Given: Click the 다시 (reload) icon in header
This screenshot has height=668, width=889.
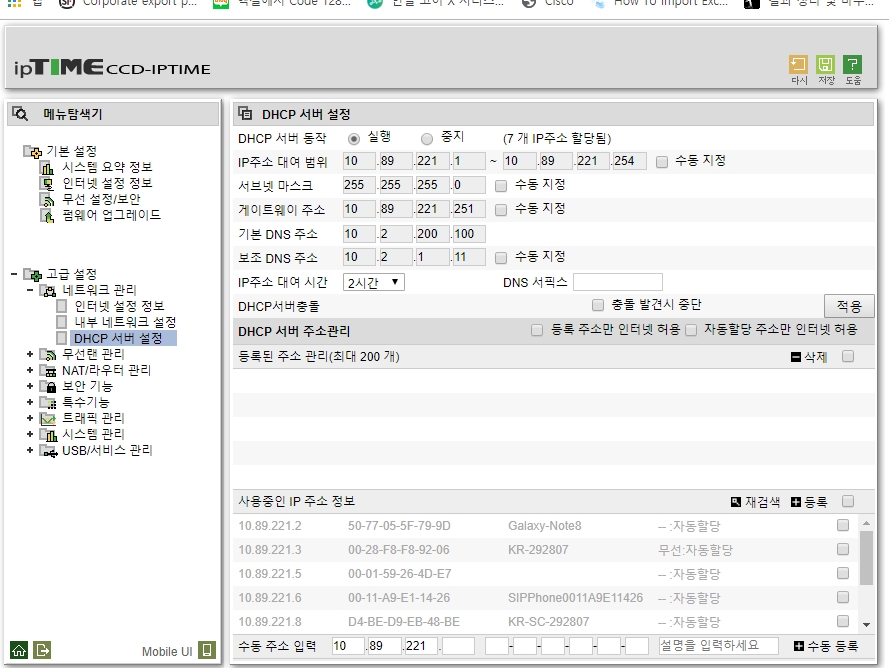Looking at the screenshot, I should tap(798, 65).
